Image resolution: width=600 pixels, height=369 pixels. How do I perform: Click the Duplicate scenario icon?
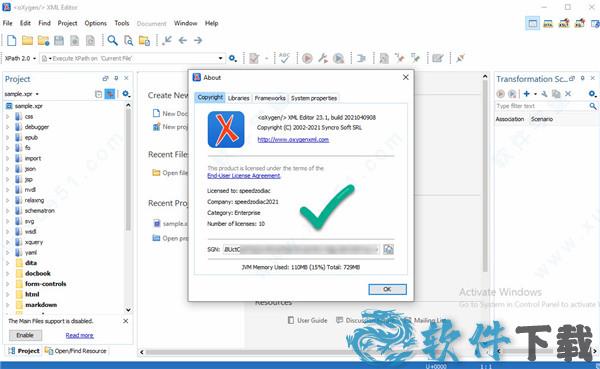click(556, 94)
